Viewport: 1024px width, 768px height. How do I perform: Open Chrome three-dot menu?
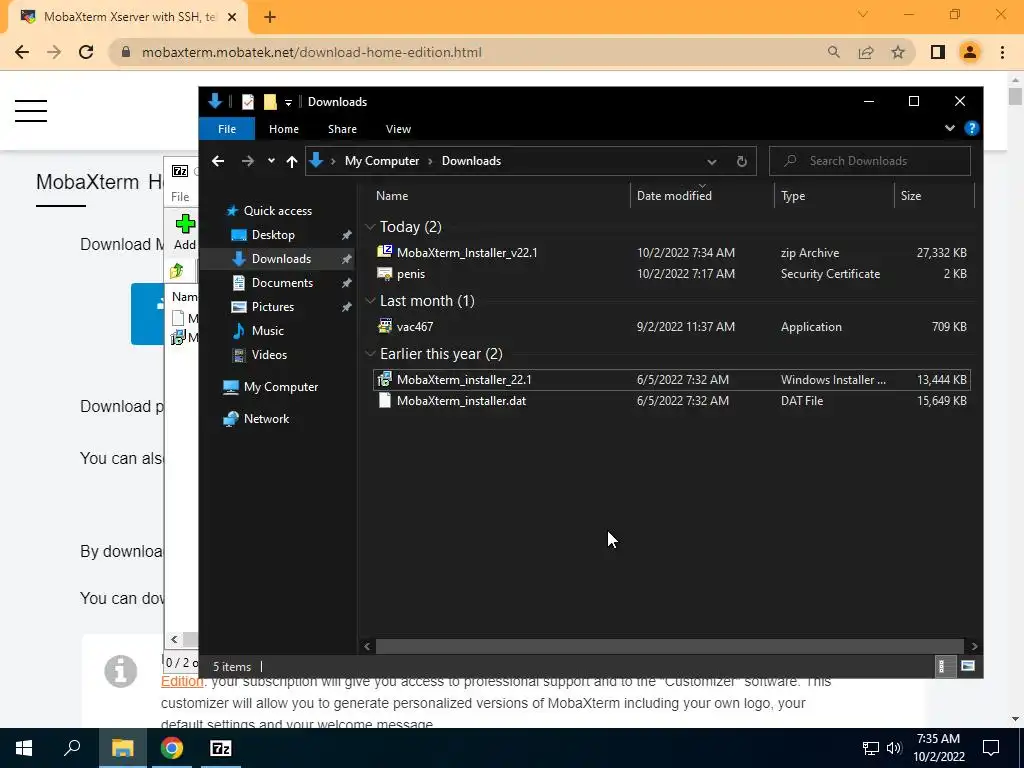pos(1002,52)
